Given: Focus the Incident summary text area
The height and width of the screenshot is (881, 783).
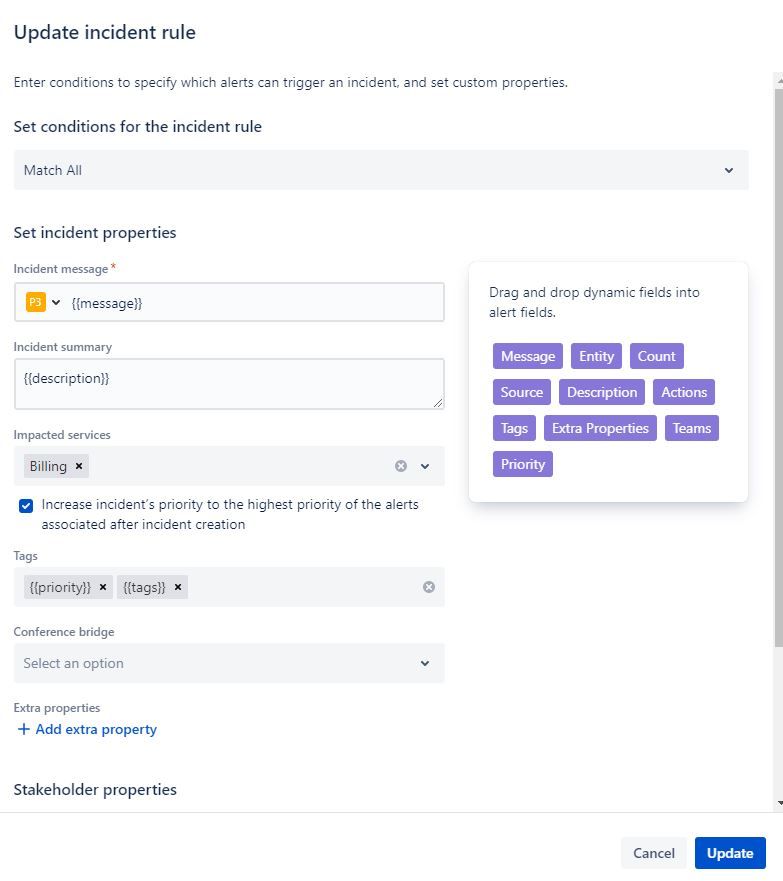Looking at the screenshot, I should (229, 384).
